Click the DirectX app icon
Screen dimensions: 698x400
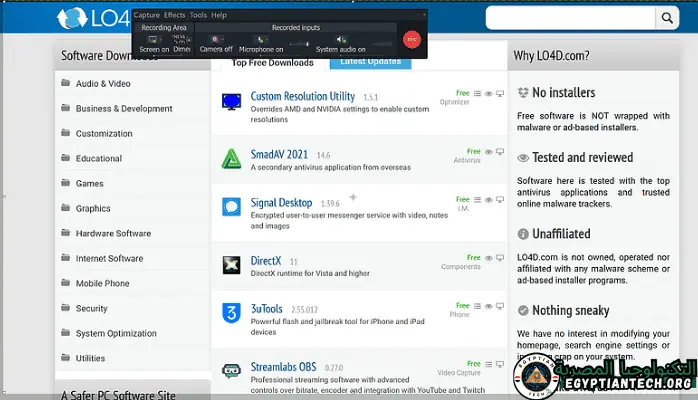pyautogui.click(x=231, y=265)
